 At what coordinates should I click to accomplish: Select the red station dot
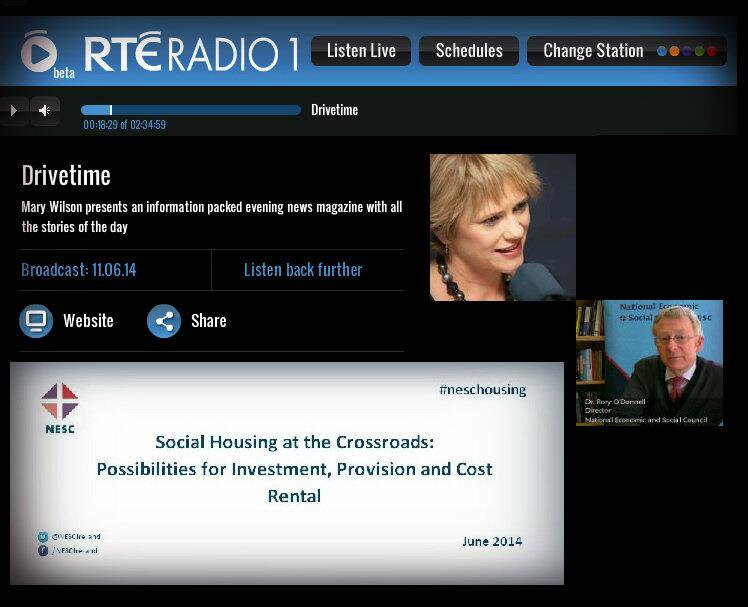[x=712, y=51]
